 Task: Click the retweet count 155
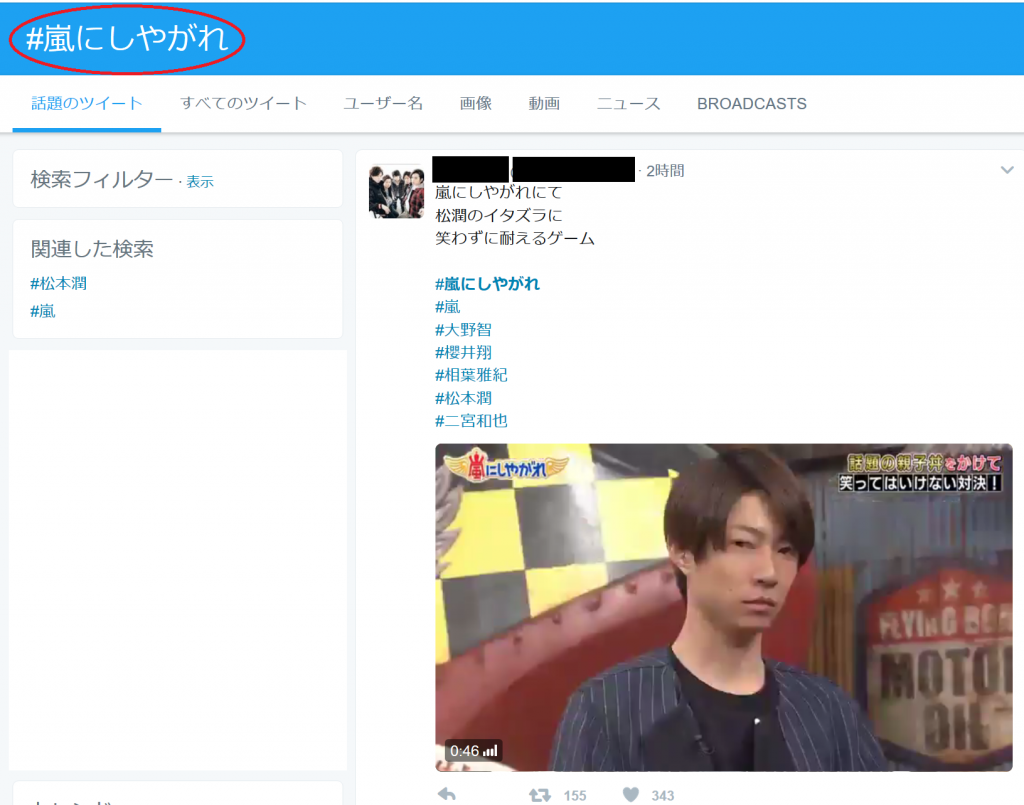575,795
